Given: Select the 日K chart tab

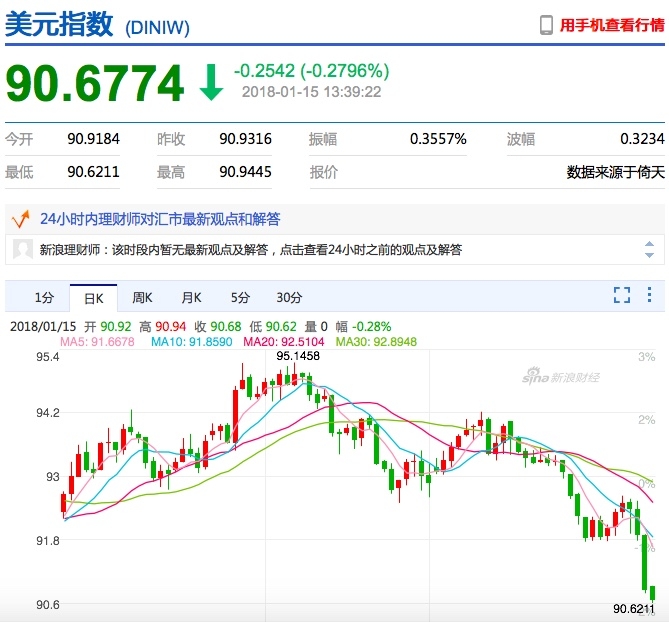Looking at the screenshot, I should (93, 297).
